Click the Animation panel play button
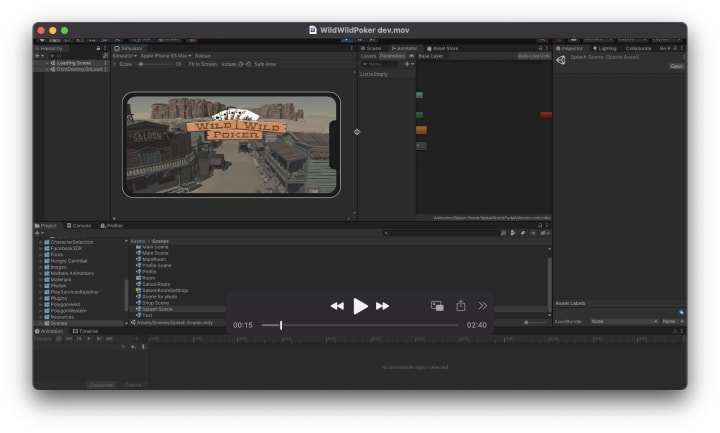Viewport: 720px width, 433px height. [89, 339]
